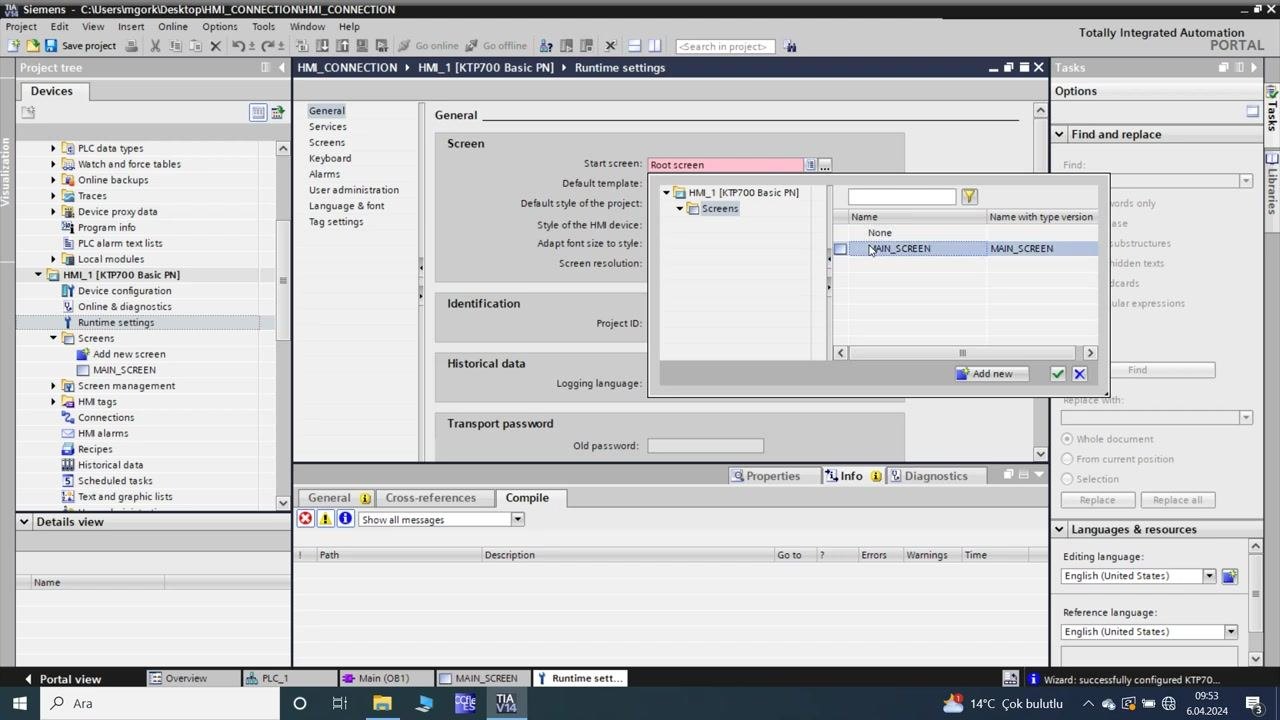The height and width of the screenshot is (720, 1280).
Task: Select the Selection radio button
Action: pyautogui.click(x=1067, y=479)
